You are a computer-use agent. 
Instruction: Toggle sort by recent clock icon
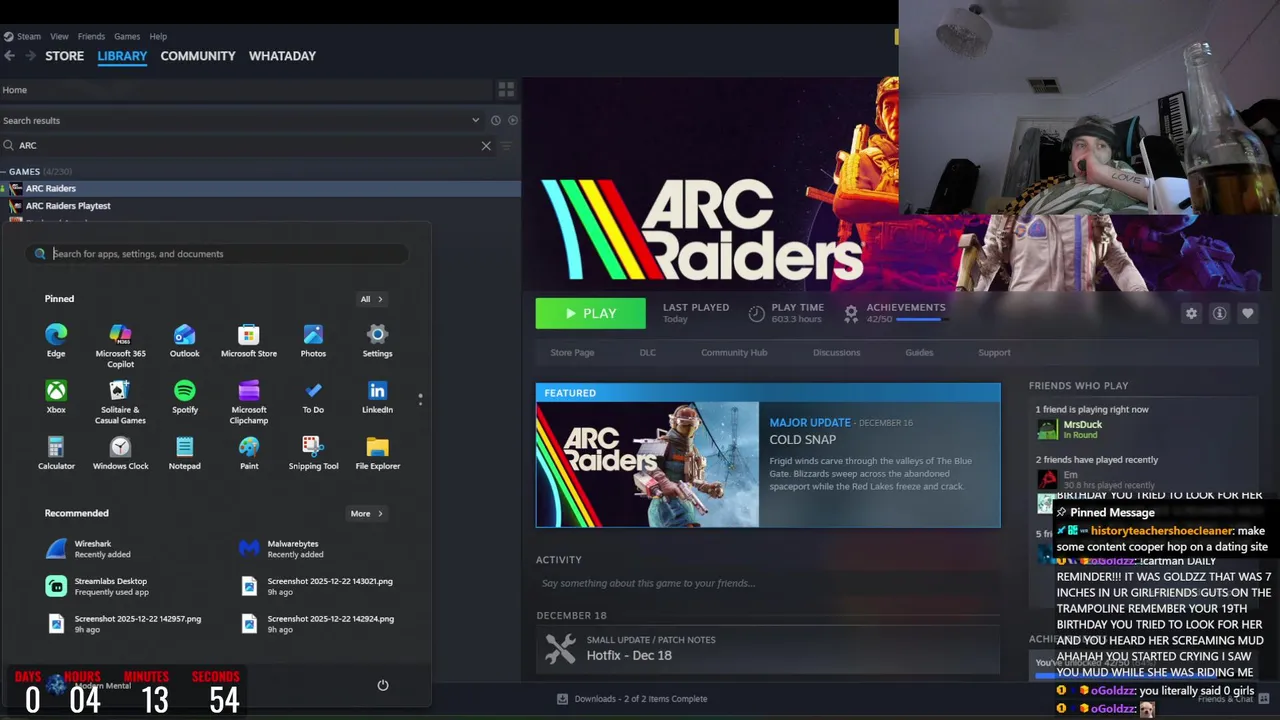click(x=496, y=120)
